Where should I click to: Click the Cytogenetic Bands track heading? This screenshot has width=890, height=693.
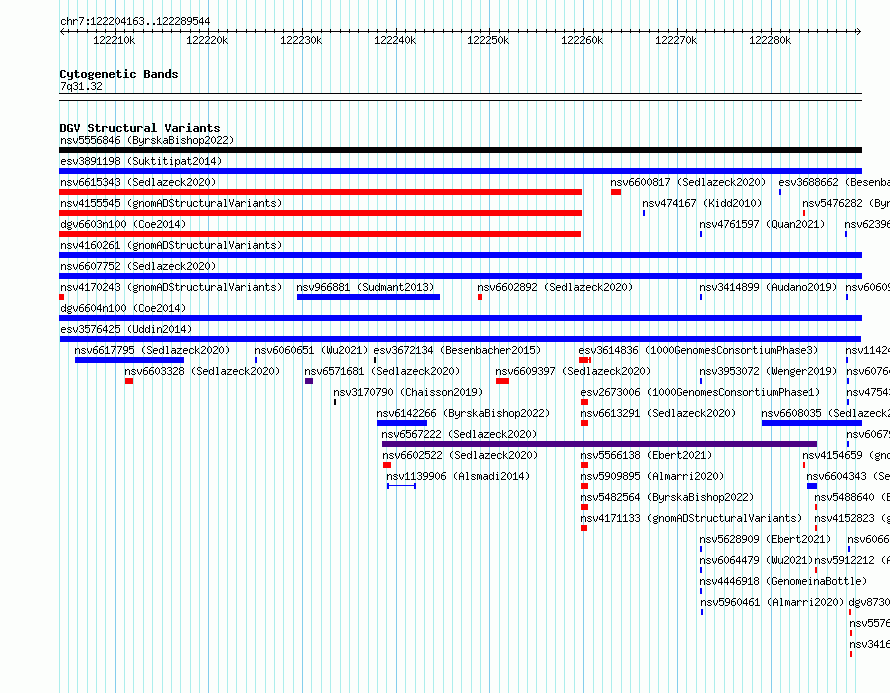[119, 74]
